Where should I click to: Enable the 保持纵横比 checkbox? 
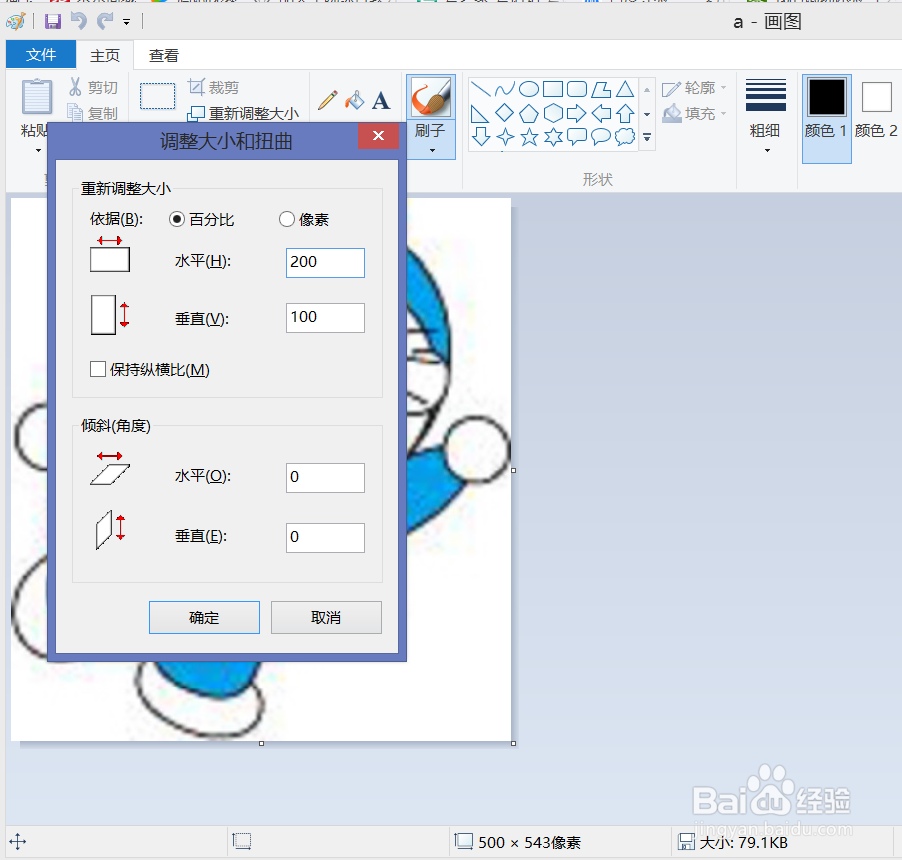96,369
